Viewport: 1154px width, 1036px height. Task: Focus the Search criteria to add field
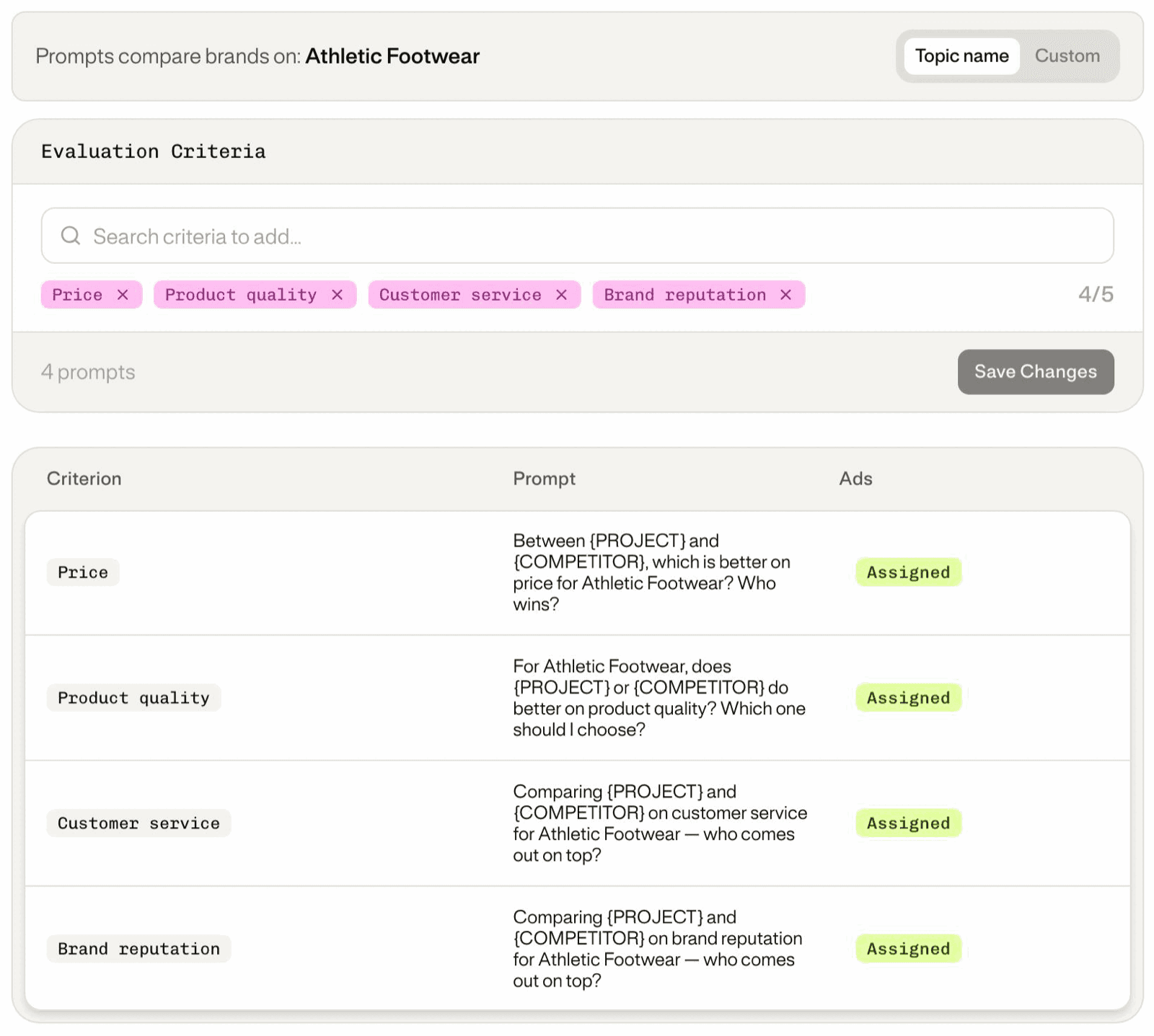coord(577,236)
